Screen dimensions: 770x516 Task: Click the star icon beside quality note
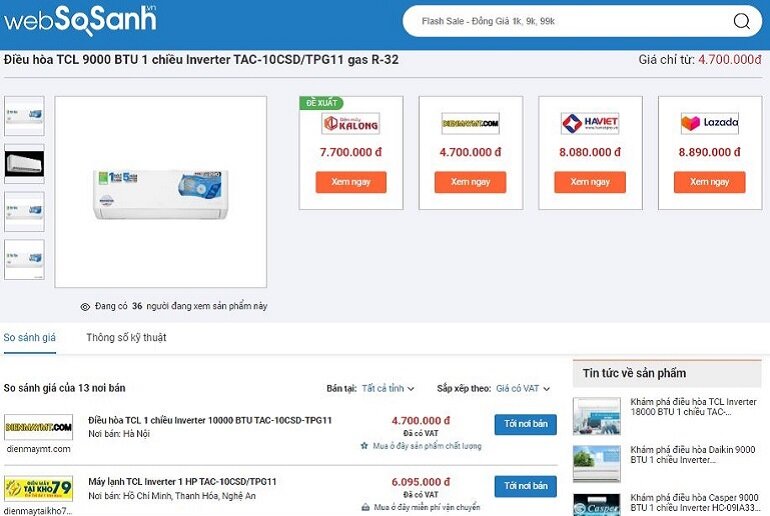364,446
